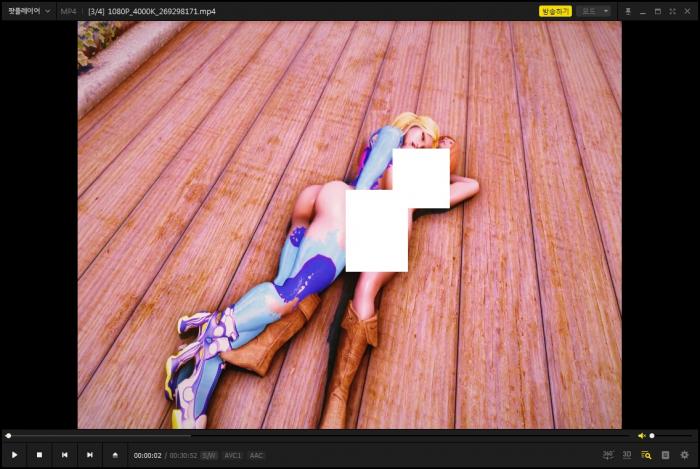This screenshot has height=469, width=700.
Task: Open the control panel square icon
Action: pos(665,455)
